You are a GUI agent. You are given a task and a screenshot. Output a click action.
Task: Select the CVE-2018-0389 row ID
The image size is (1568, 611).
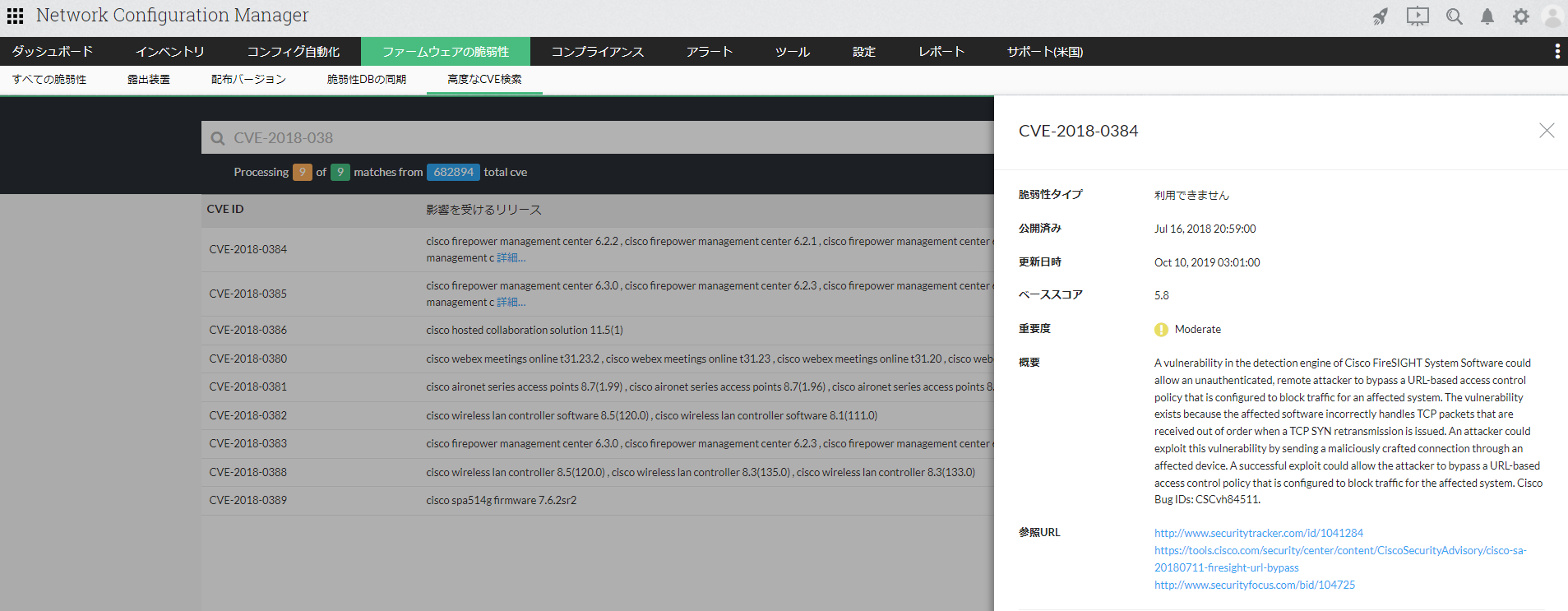click(x=248, y=501)
